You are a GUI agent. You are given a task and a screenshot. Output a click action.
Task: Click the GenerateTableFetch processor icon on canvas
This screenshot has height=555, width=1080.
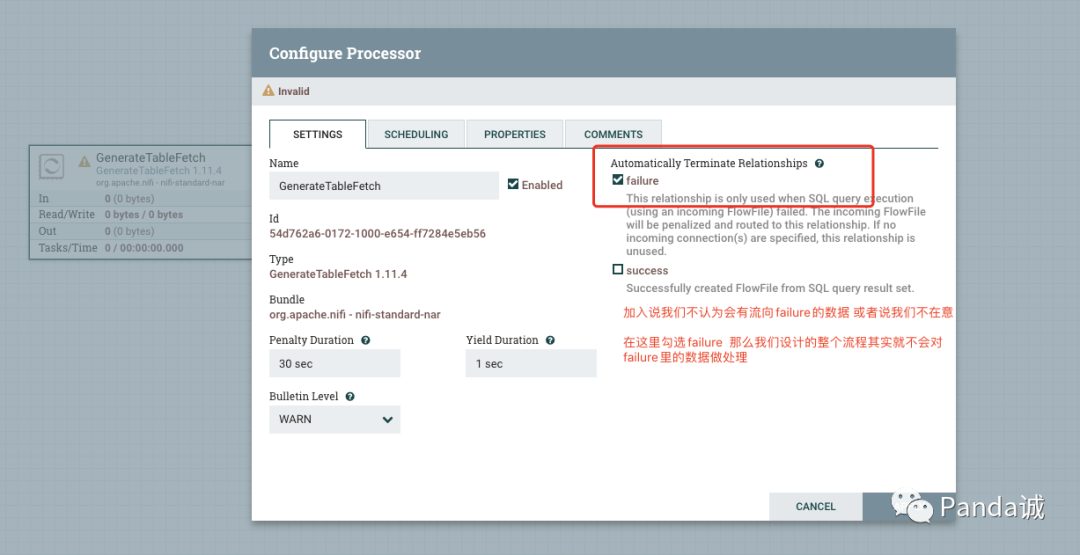52,166
